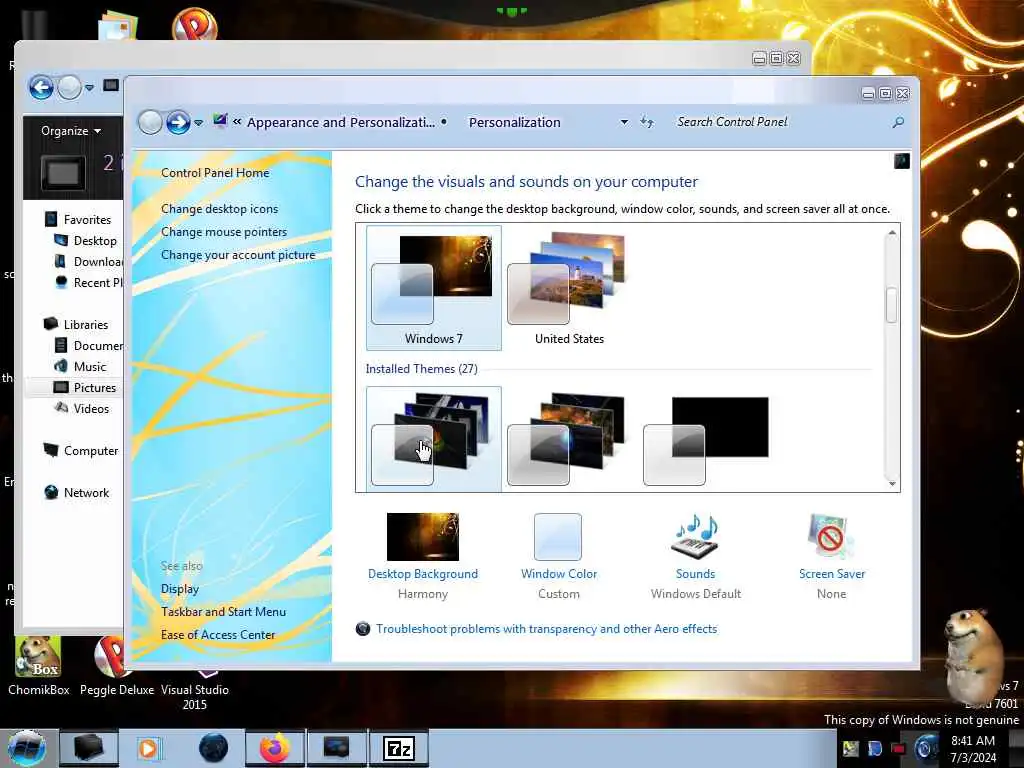Select Recent Places in Explorer window
This screenshot has height=768, width=1024.
(x=97, y=282)
